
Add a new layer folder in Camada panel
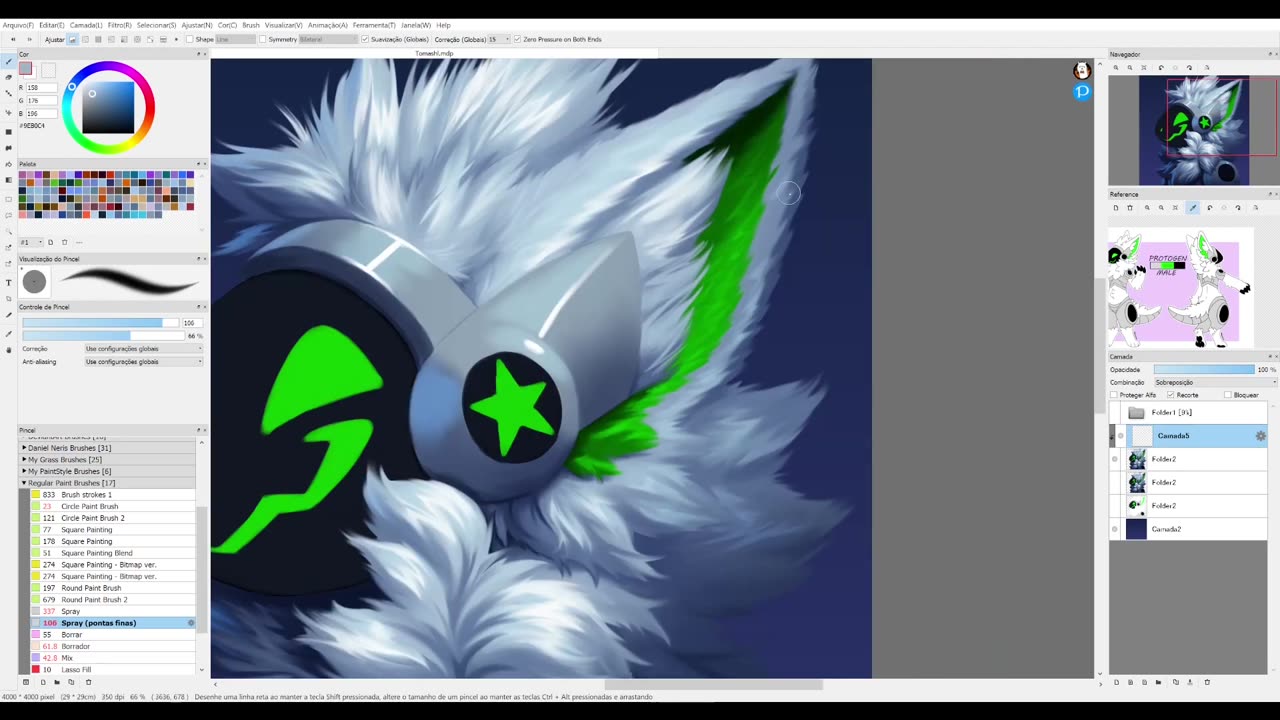1158,682
